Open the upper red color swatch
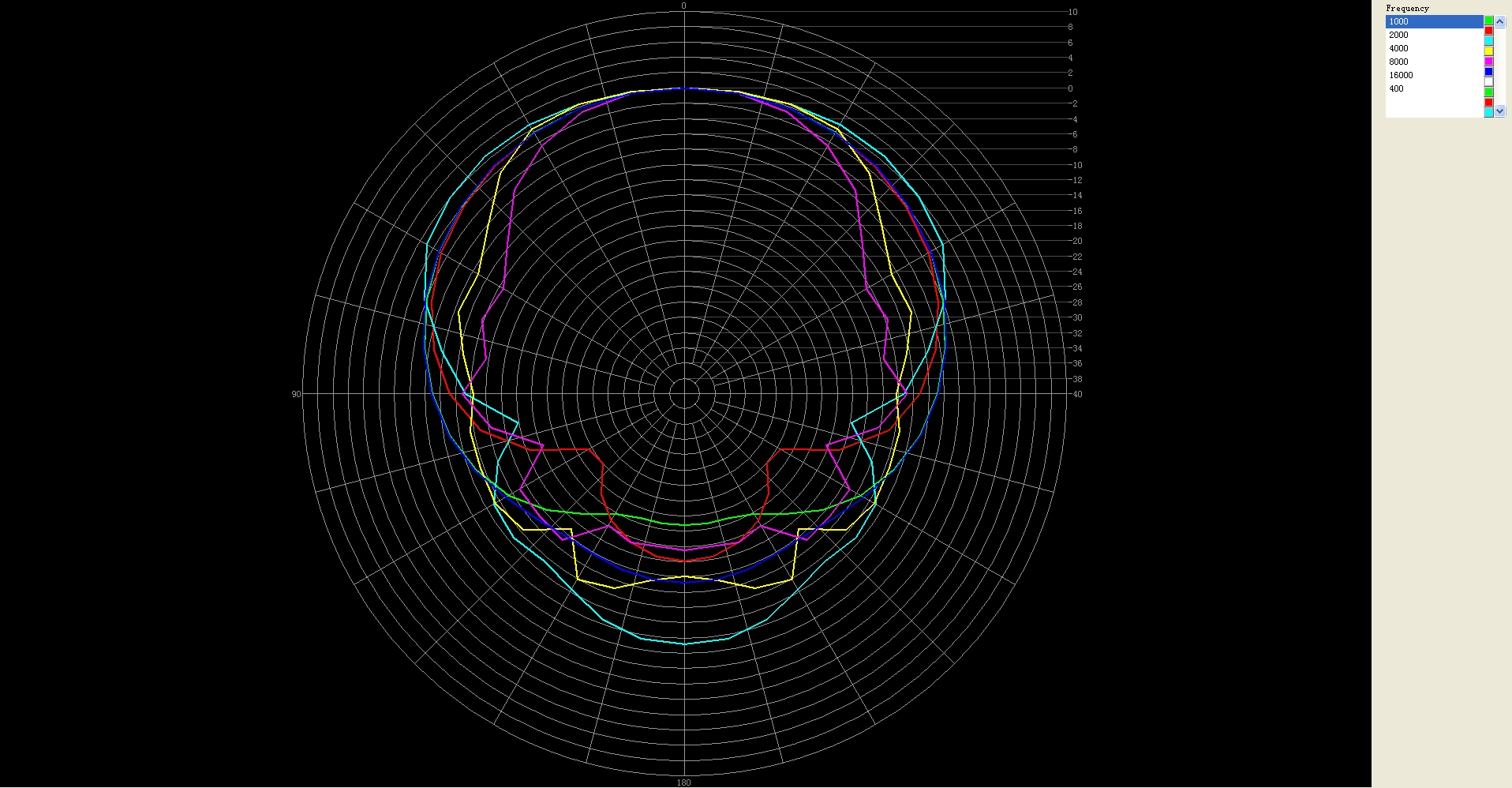Screen dimensions: 1512x788 [x=1488, y=31]
